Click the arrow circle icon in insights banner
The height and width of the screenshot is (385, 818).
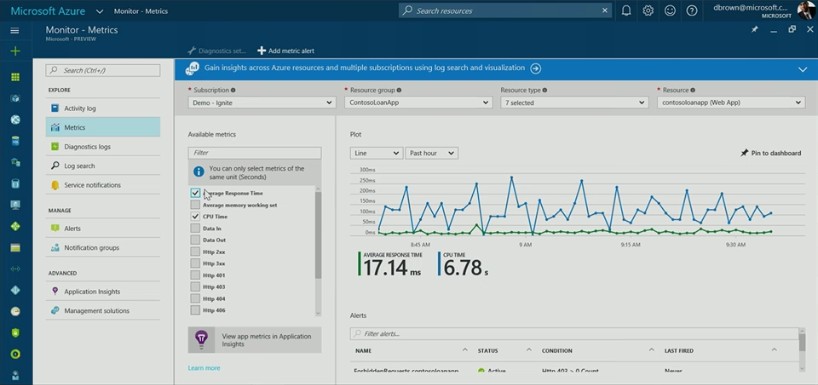535,68
